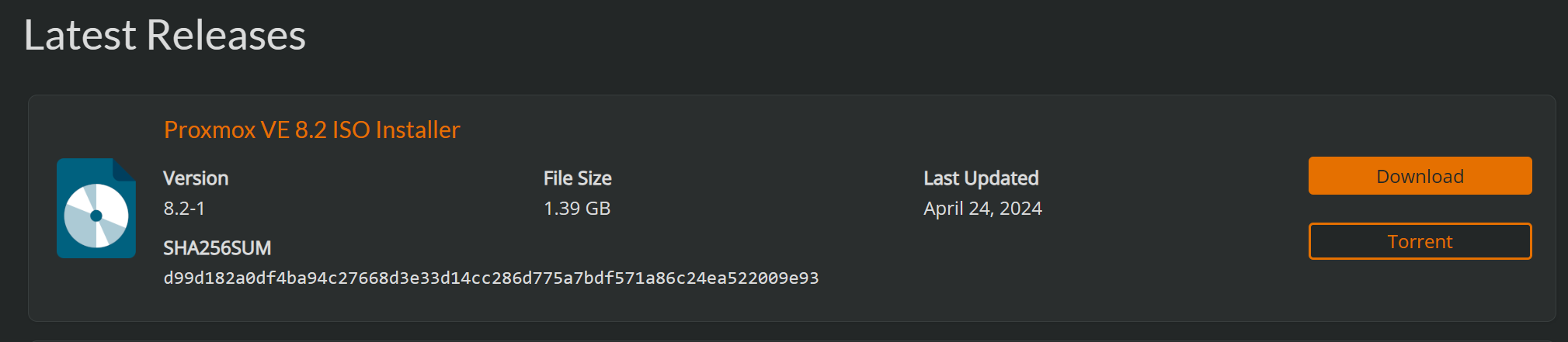Image resolution: width=1568 pixels, height=342 pixels.
Task: Click the word Latest in the heading
Action: click(x=80, y=35)
